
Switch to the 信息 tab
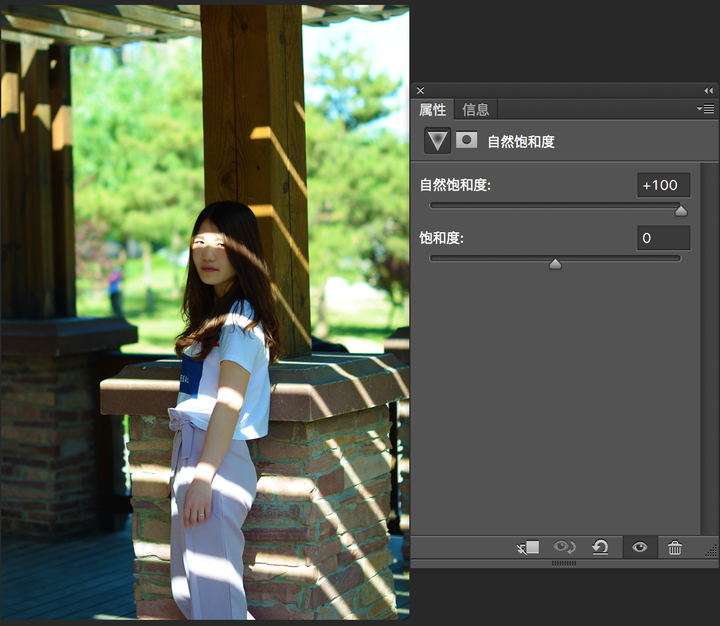click(476, 110)
